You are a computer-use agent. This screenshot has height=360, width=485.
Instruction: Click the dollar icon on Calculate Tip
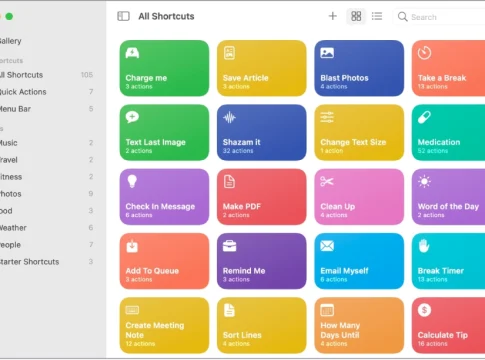pyautogui.click(x=424, y=310)
